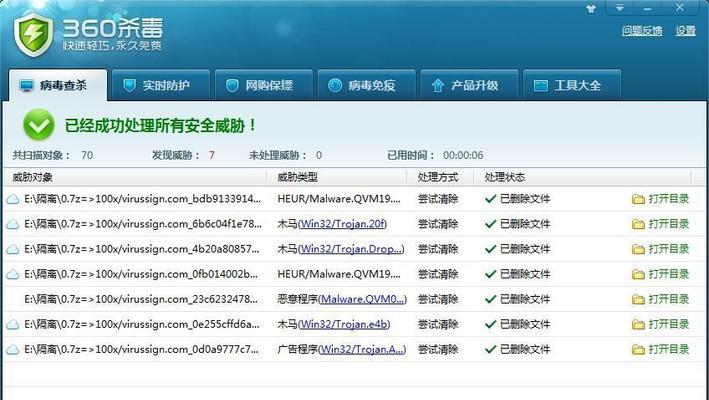Sort by 威胁类型 column header

click(x=298, y=177)
